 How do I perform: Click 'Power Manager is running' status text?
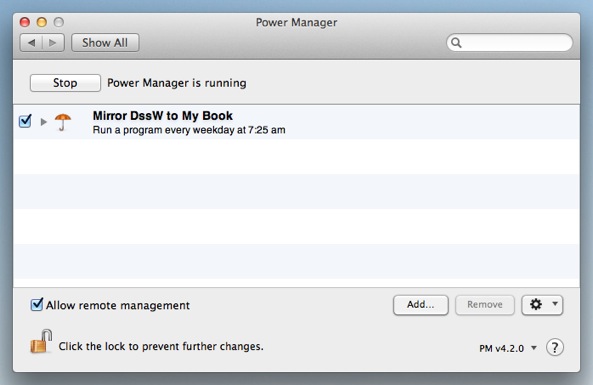tap(177, 83)
